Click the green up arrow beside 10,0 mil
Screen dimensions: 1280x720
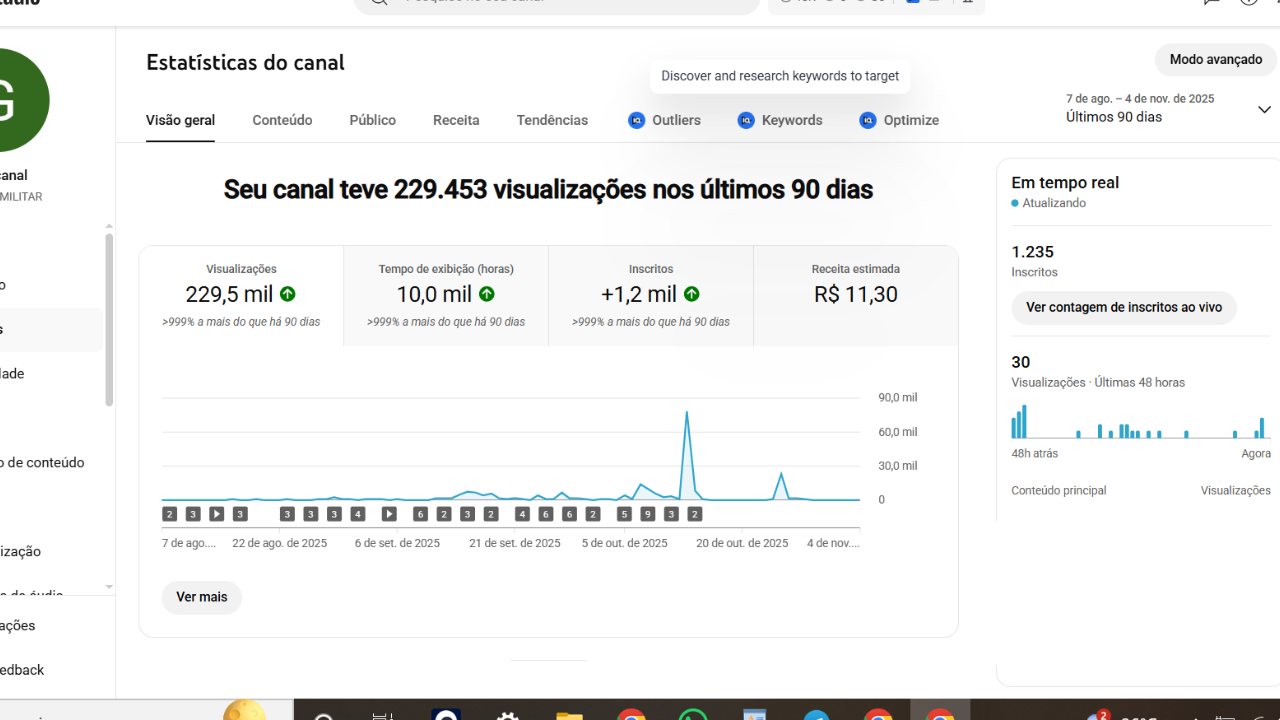tap(487, 294)
